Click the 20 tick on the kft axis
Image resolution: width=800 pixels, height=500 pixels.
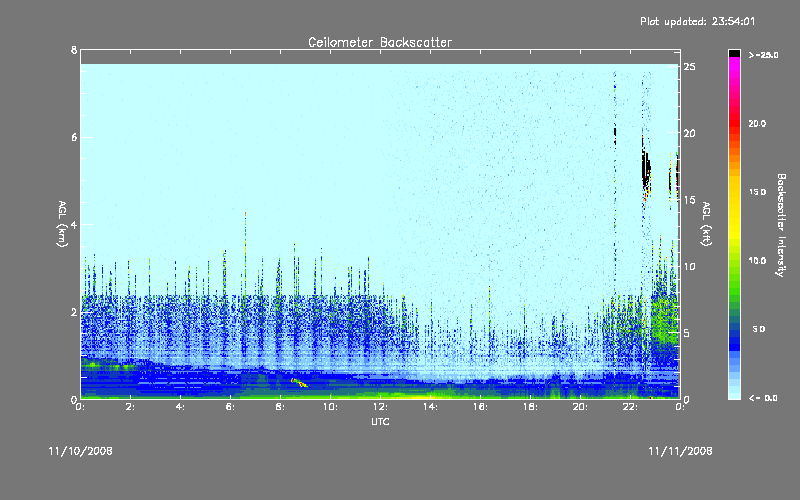[690, 133]
